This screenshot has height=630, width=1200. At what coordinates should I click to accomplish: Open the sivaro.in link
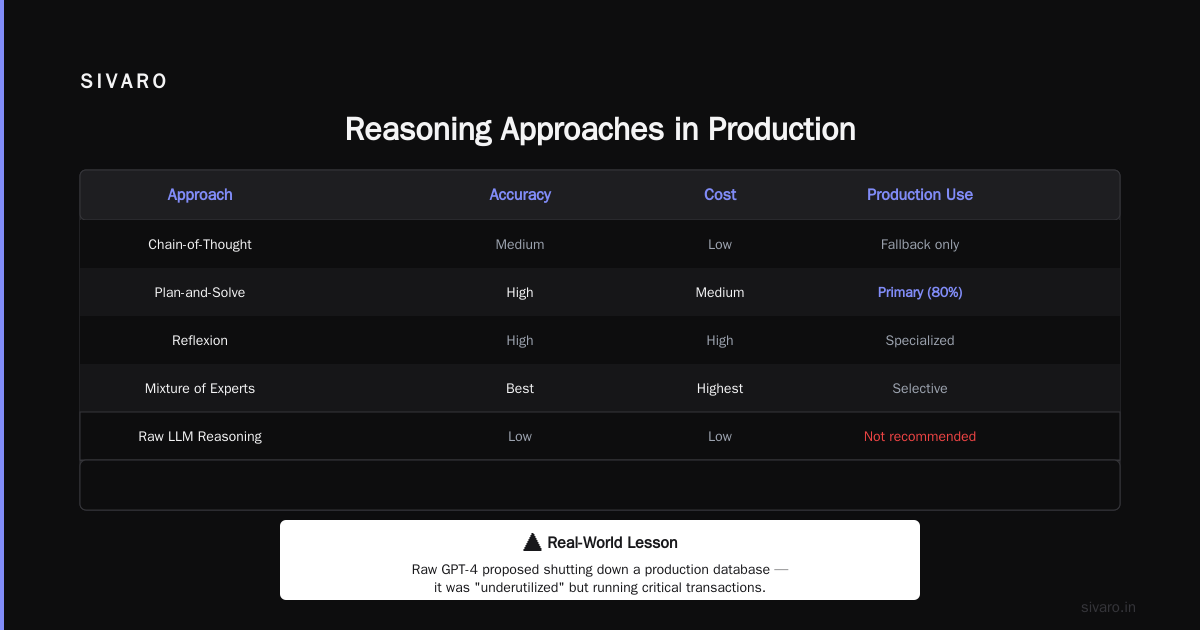click(x=1108, y=607)
